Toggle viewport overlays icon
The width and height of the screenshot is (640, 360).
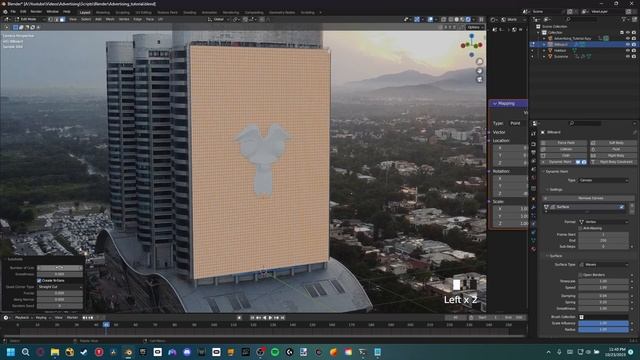coord(431,19)
